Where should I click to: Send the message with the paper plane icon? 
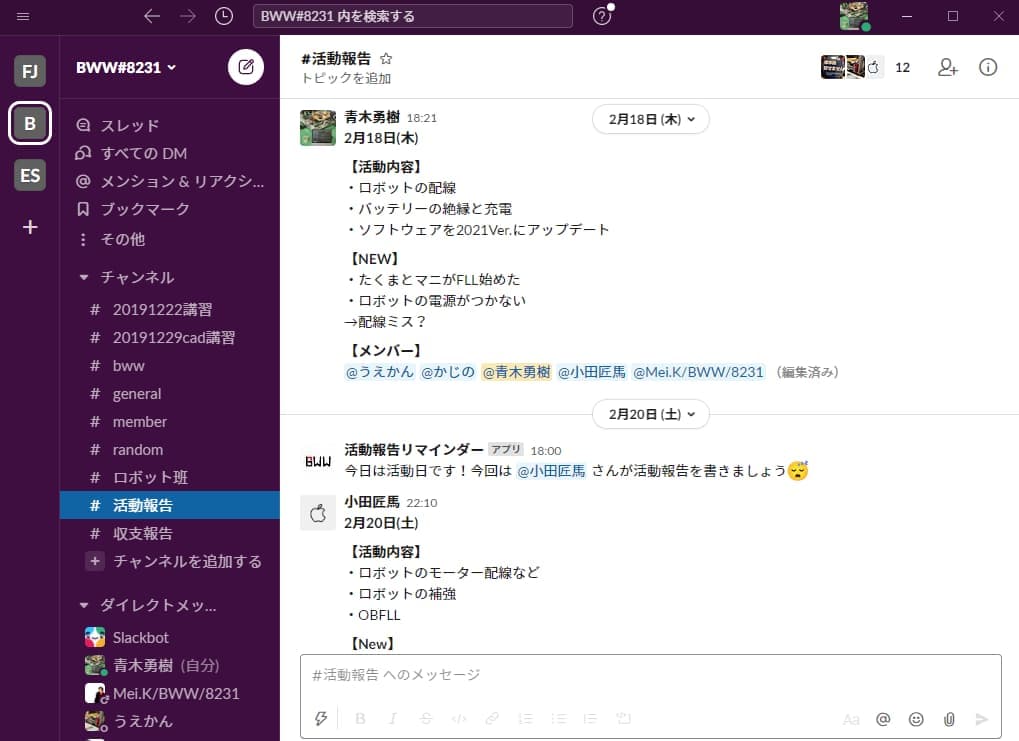tap(981, 719)
